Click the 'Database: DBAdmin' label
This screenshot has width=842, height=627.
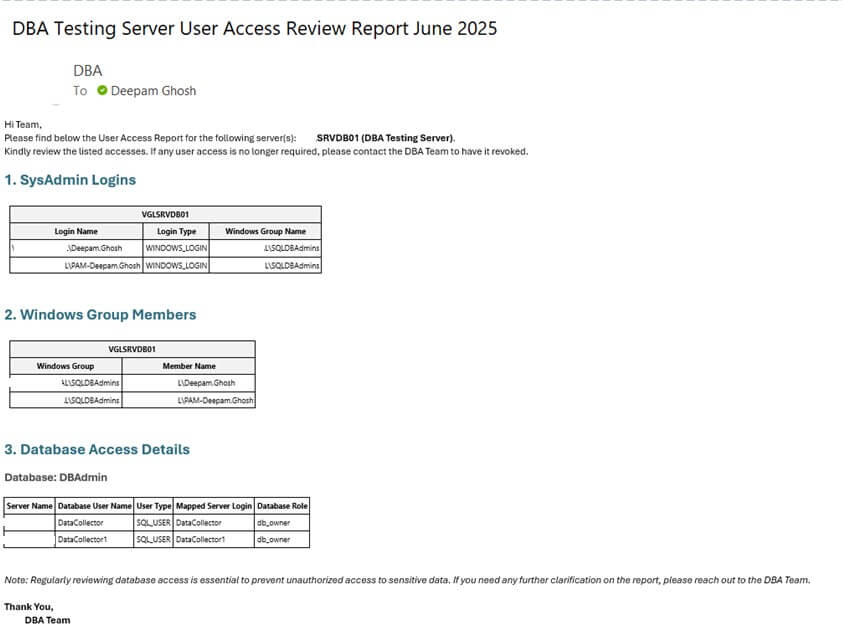pyautogui.click(x=56, y=477)
